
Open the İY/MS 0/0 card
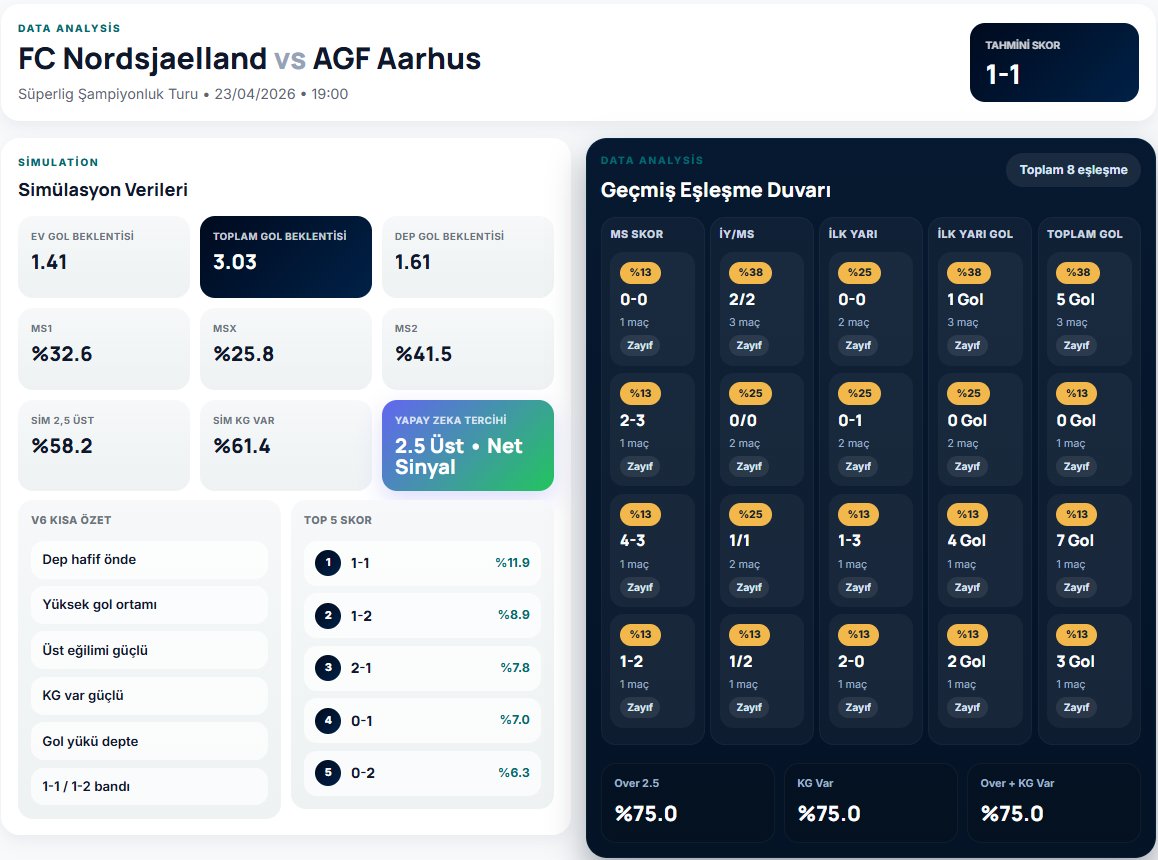coord(761,430)
